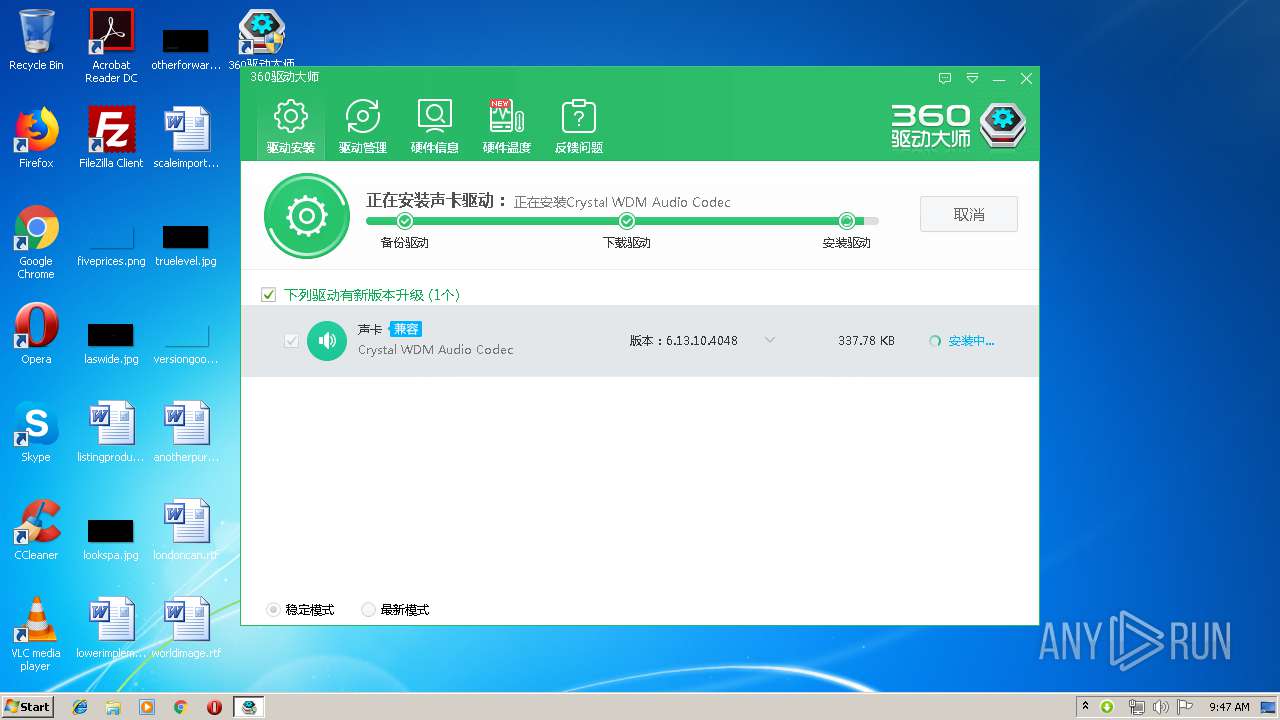The width and height of the screenshot is (1280, 720).
Task: Click the 安装中... status text
Action: click(x=971, y=341)
